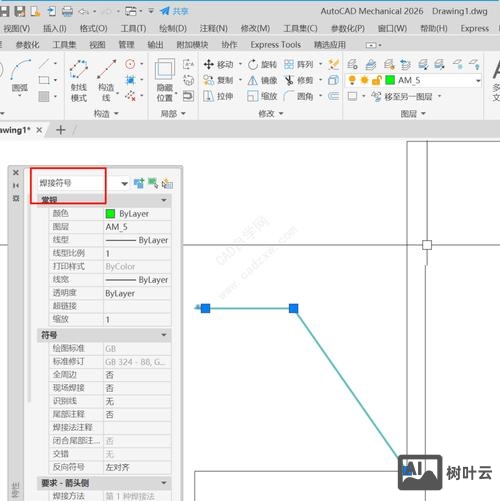Click the 移至另一图层 move to another layer button
Screen dimensions: 500x501
coord(402,97)
